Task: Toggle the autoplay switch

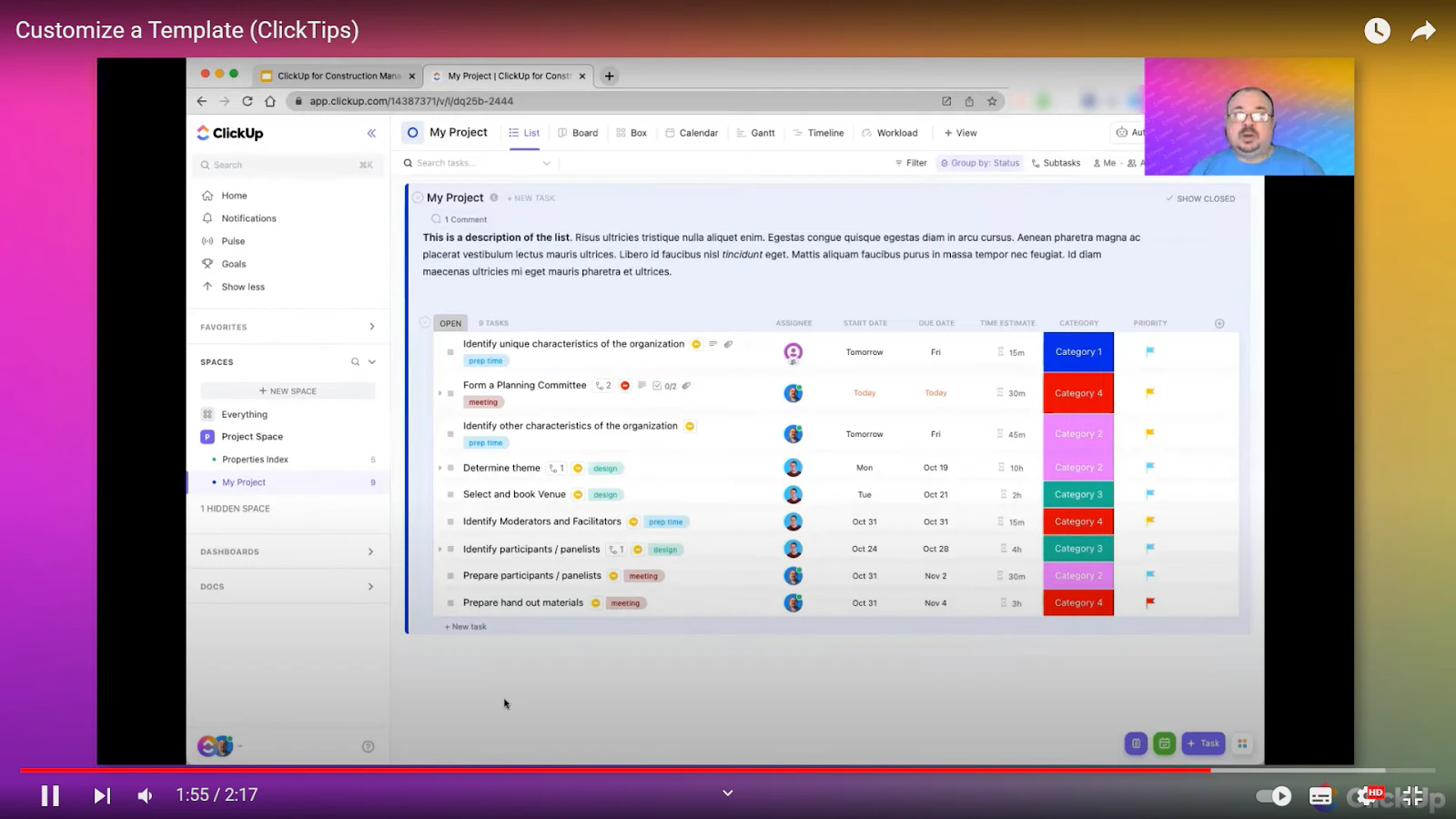Action: (x=1273, y=796)
